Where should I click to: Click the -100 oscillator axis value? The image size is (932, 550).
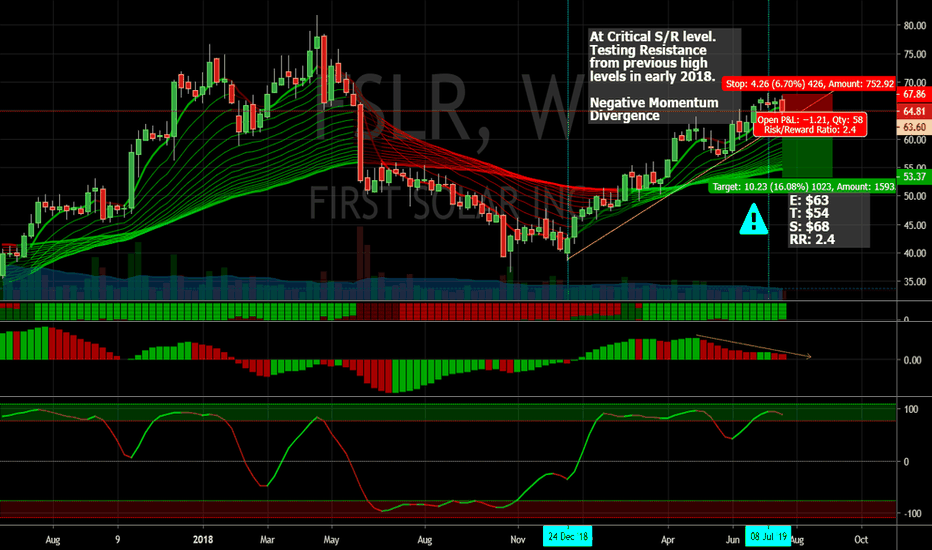tap(912, 514)
